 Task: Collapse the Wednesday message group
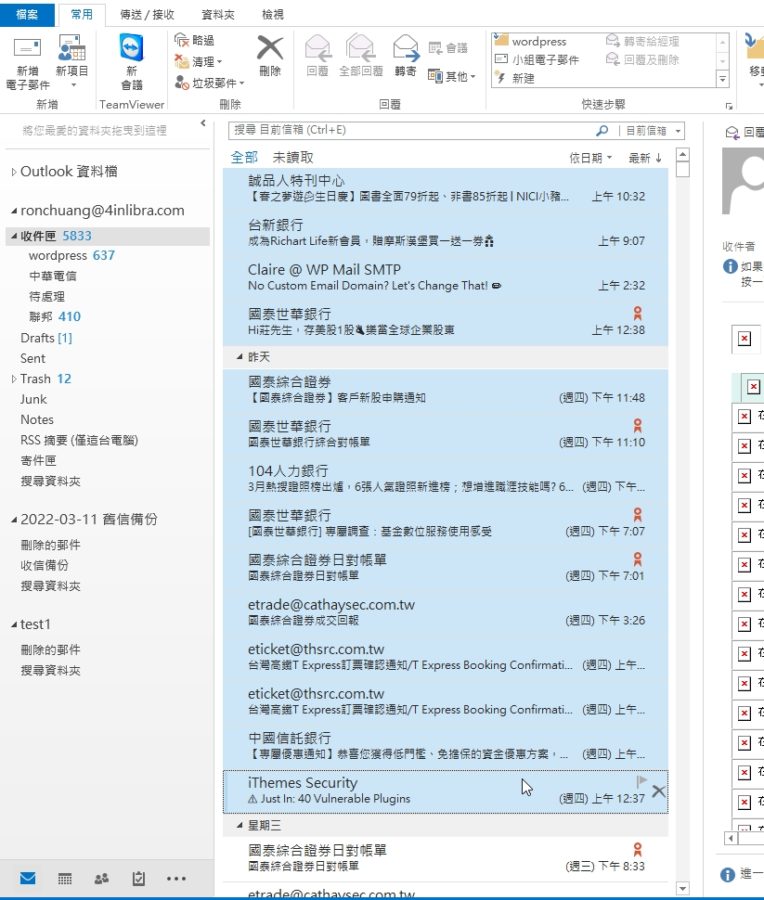239,825
